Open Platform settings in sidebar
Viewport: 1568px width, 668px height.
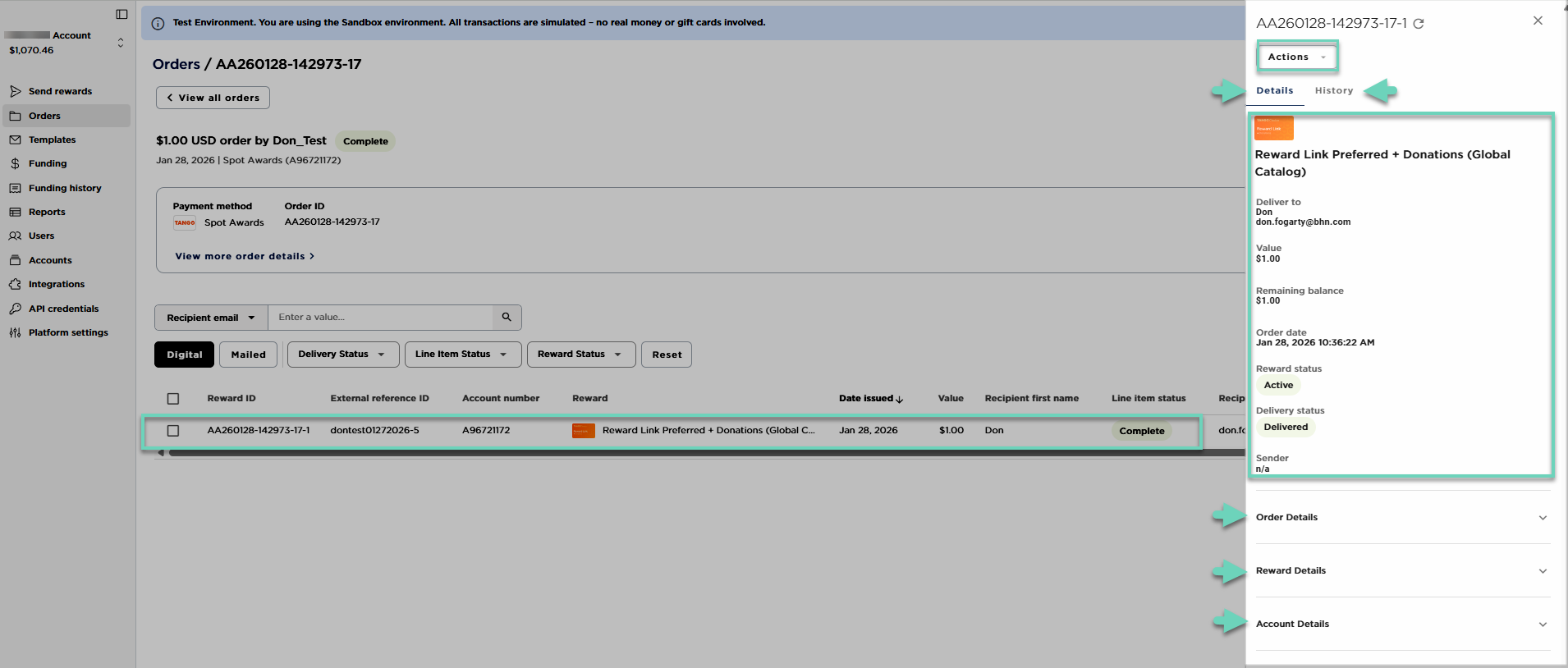68,332
